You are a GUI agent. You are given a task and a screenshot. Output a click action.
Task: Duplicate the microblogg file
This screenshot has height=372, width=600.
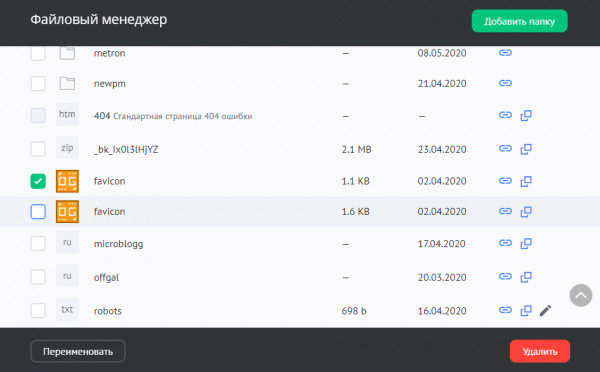tap(526, 243)
